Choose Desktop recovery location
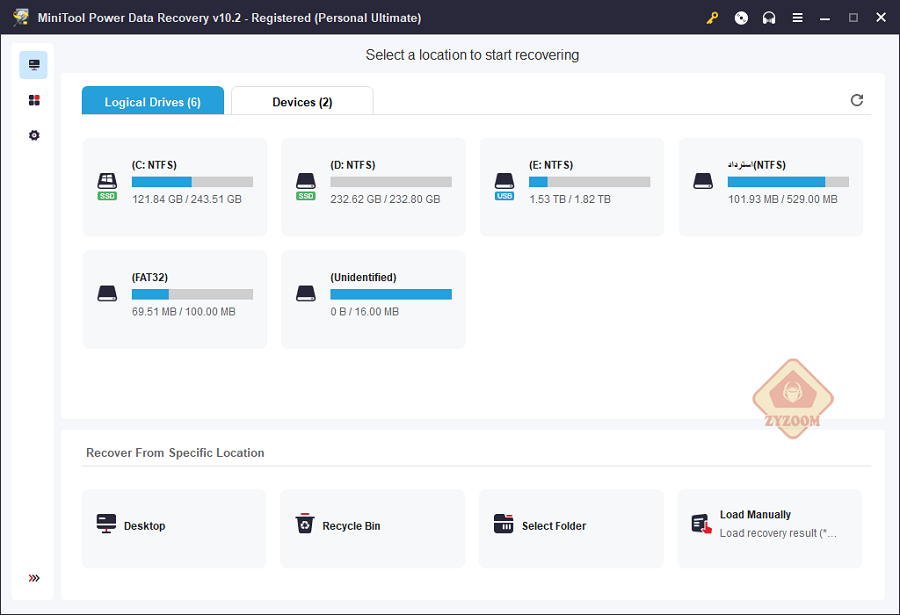The image size is (900, 615). click(174, 529)
